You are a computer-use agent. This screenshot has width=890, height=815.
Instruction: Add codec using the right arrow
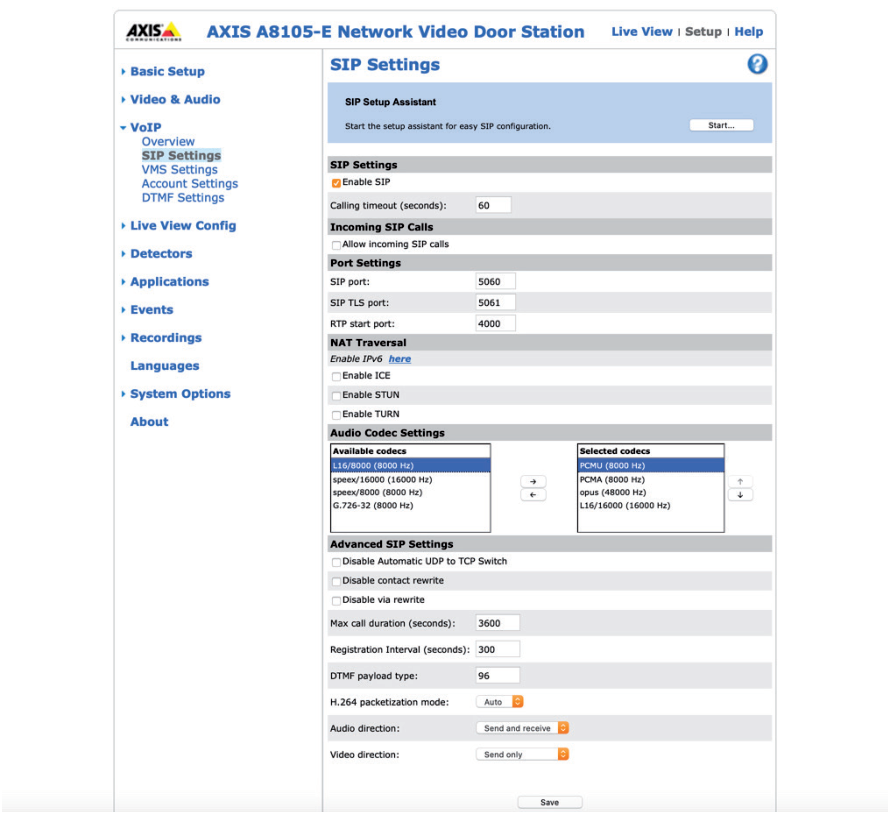533,481
